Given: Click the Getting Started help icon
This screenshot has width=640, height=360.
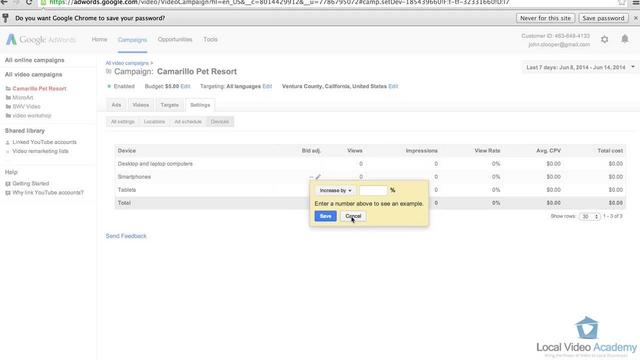Looking at the screenshot, I should coord(7,184).
